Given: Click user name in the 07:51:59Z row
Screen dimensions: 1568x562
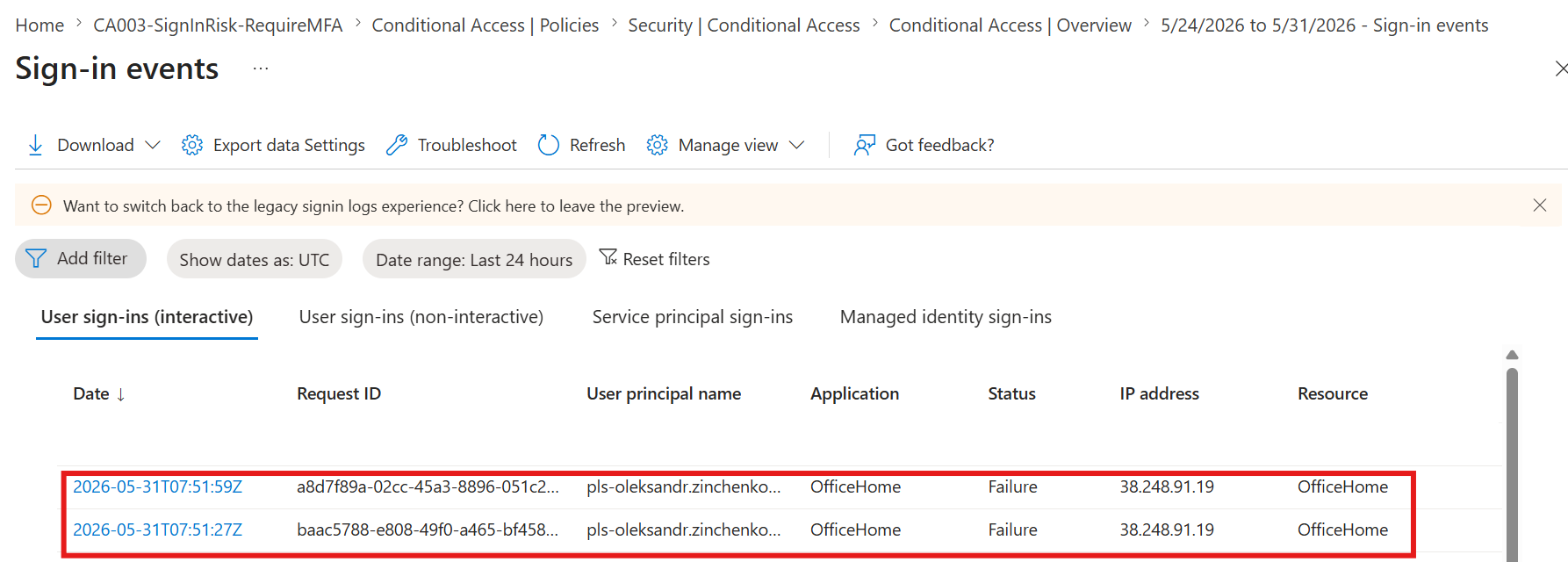Looking at the screenshot, I should (x=684, y=486).
